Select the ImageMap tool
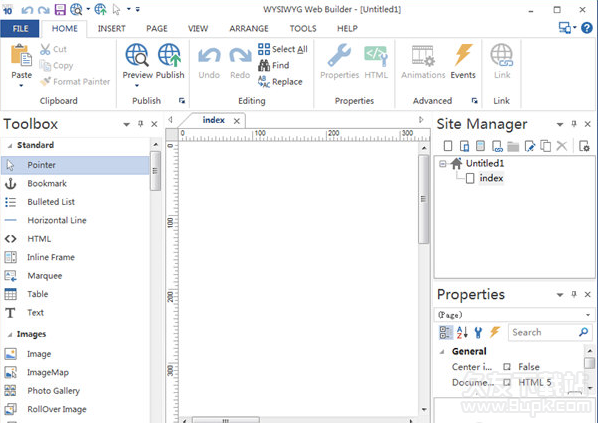The width and height of the screenshot is (598, 423). click(x=76, y=372)
